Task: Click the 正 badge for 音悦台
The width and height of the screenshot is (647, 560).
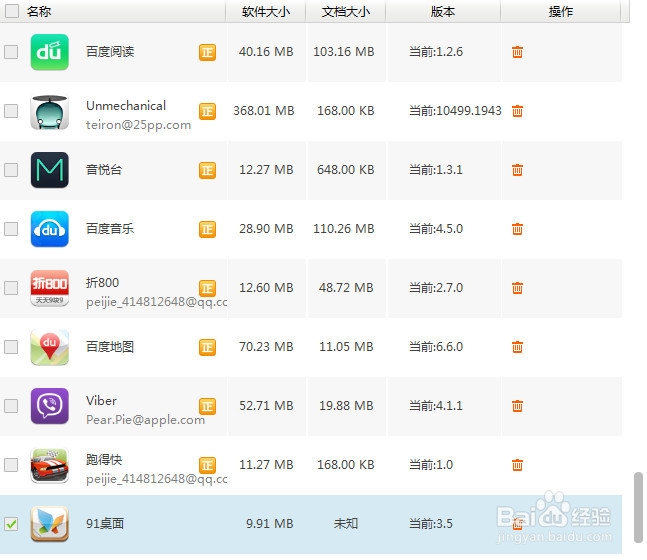Action: [207, 170]
